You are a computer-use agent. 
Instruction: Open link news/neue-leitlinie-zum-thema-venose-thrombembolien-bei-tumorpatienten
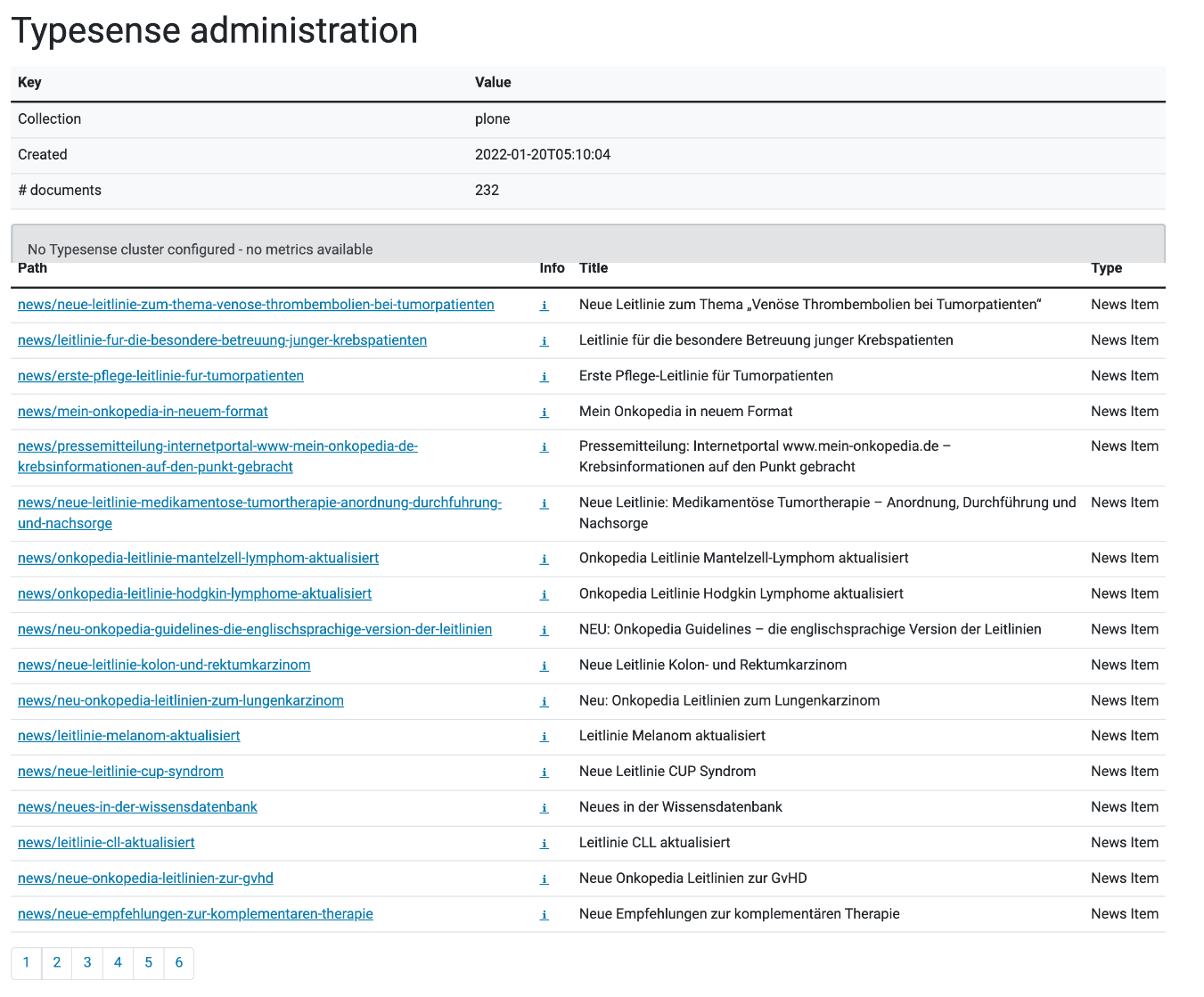(x=256, y=305)
